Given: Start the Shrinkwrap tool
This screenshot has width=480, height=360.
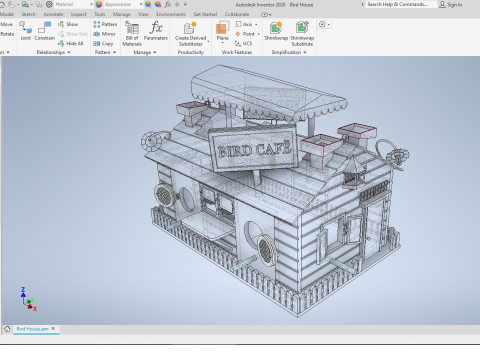Looking at the screenshot, I should tap(276, 31).
